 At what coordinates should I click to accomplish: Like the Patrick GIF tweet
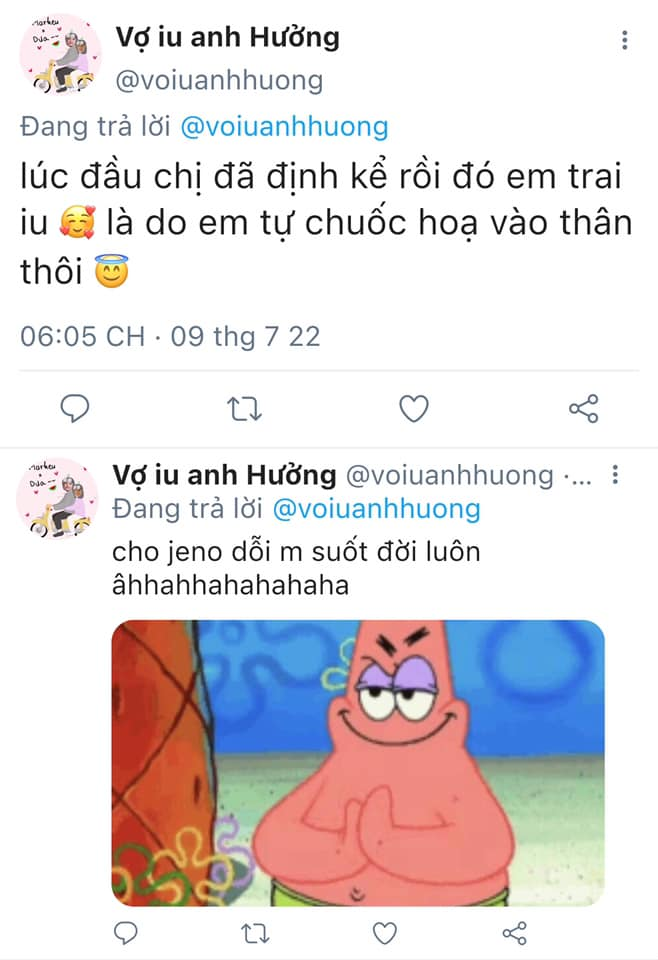(384, 933)
